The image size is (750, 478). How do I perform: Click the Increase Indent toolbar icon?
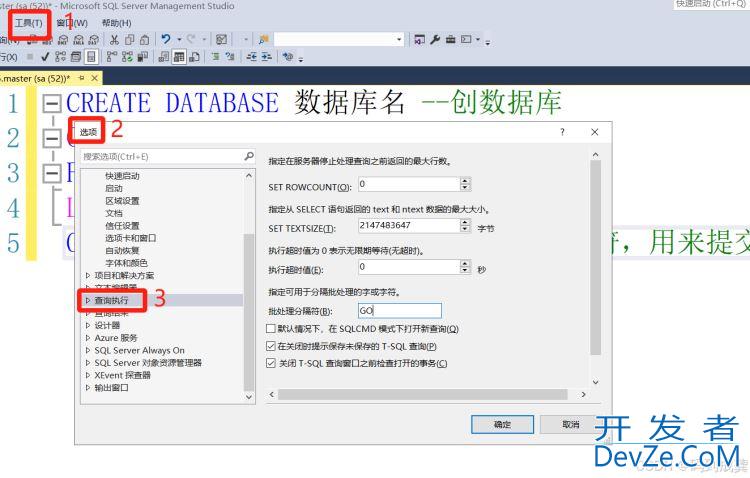(x=266, y=57)
